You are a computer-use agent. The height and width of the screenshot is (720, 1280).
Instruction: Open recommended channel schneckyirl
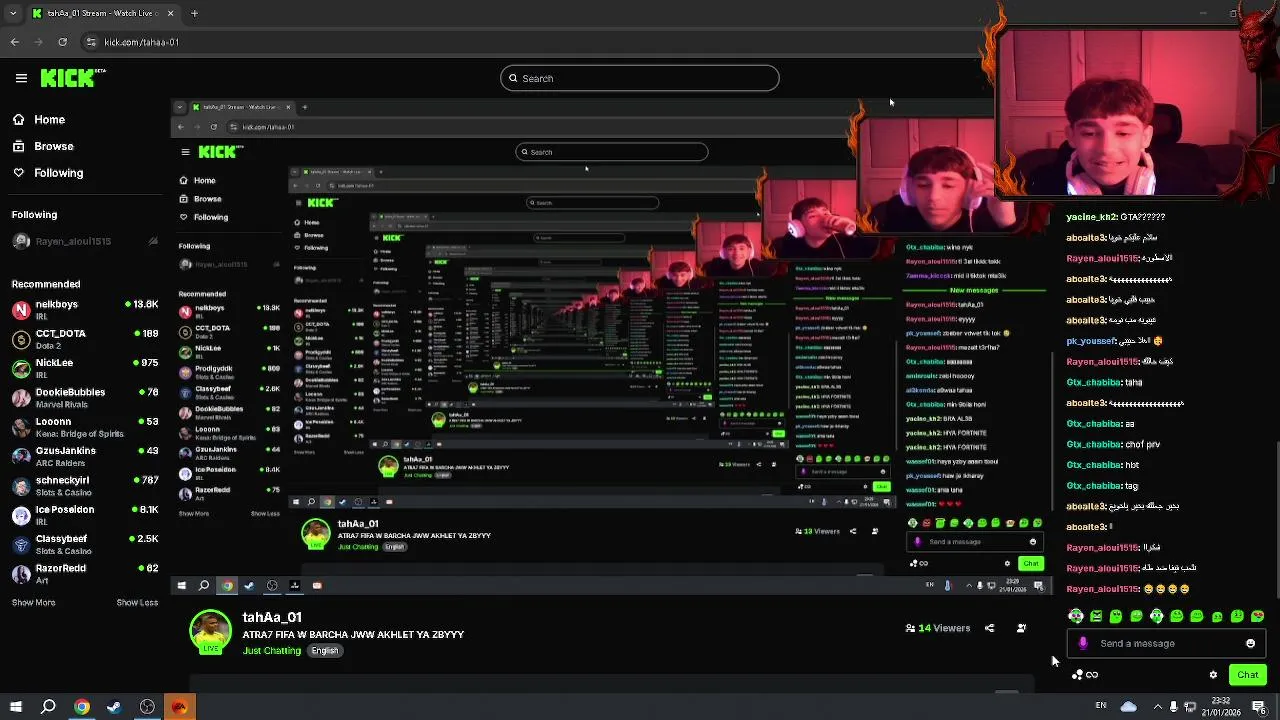(x=84, y=485)
